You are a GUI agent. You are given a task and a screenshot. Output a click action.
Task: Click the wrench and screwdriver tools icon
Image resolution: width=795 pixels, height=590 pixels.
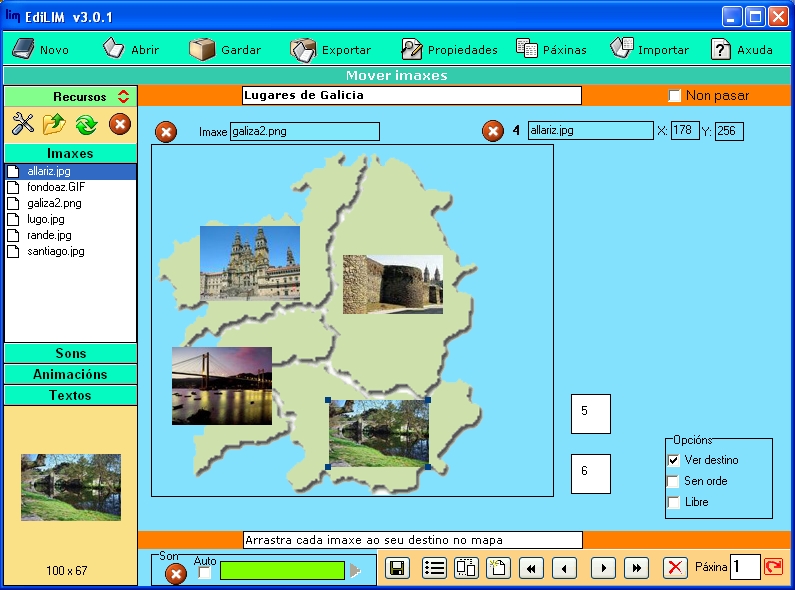23,124
